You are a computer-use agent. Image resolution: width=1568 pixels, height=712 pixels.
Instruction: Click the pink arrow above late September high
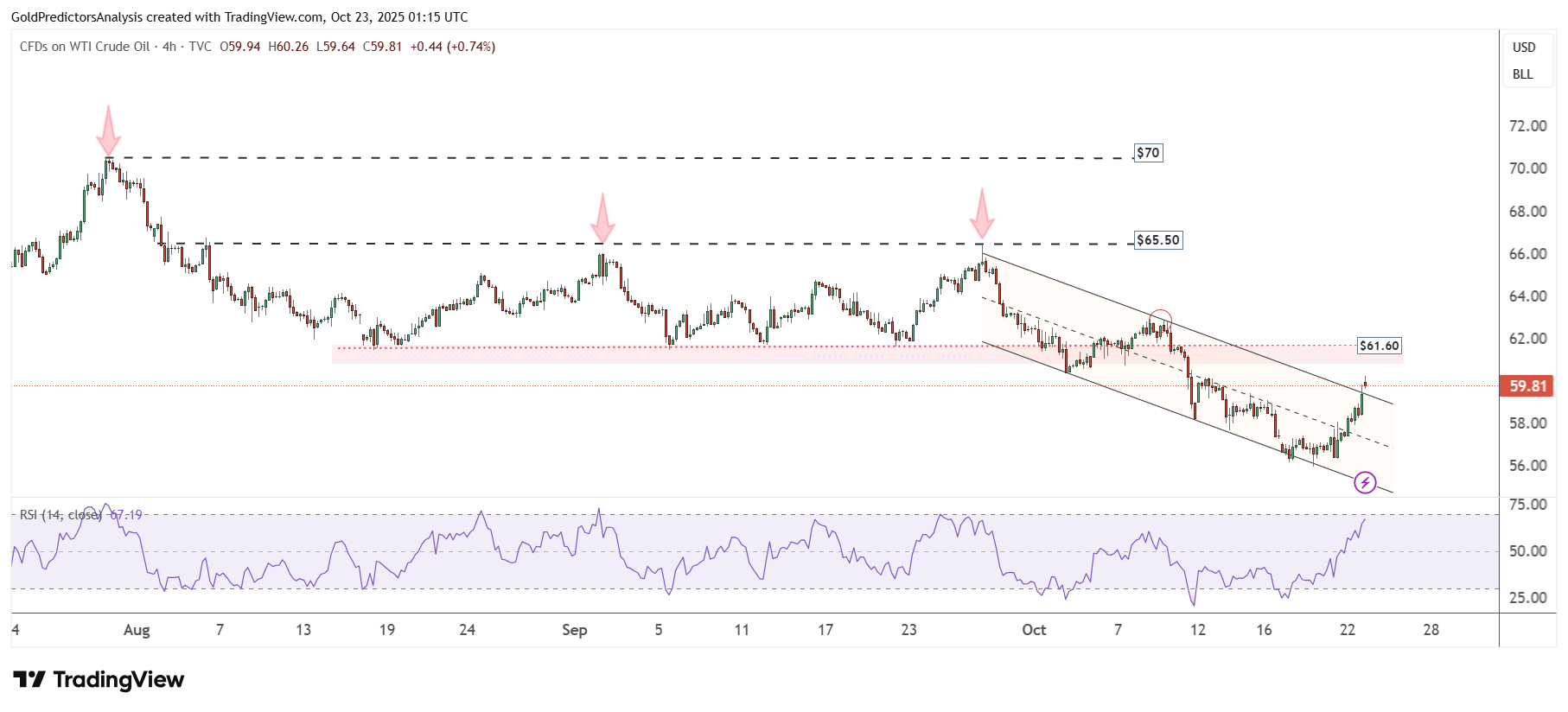point(982,213)
